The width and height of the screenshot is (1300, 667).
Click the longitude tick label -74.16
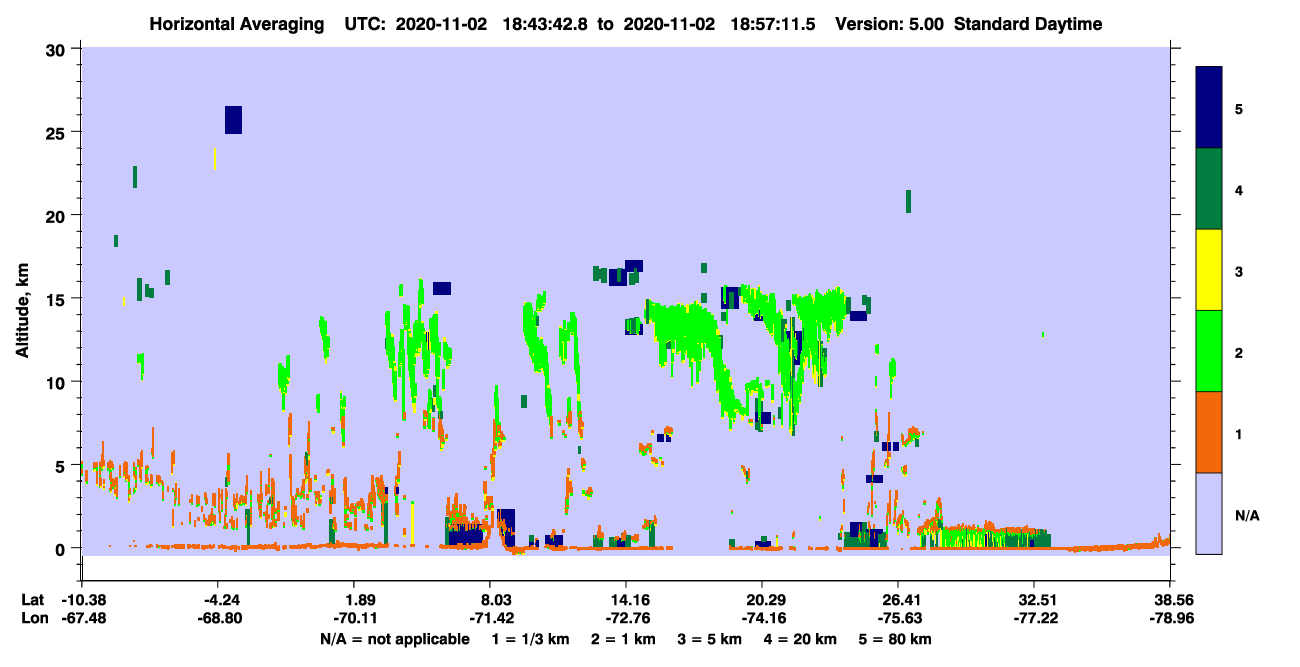point(762,618)
